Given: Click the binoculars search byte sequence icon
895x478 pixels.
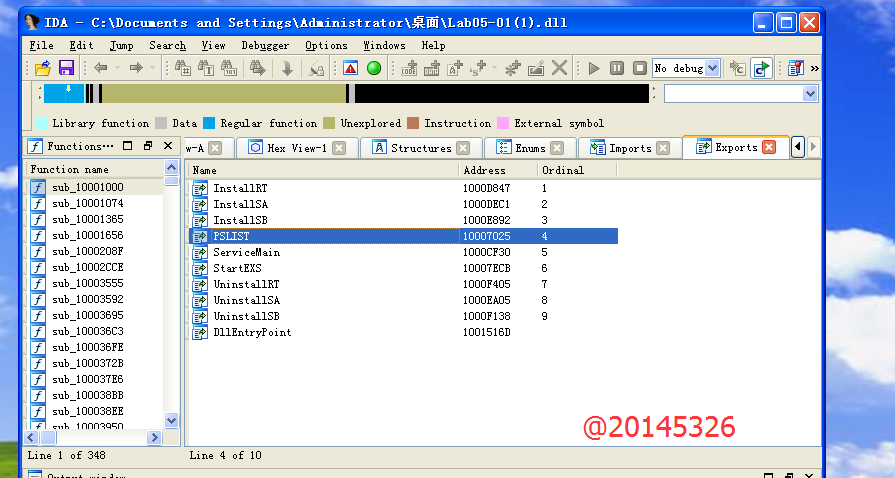Looking at the screenshot, I should pos(229,69).
